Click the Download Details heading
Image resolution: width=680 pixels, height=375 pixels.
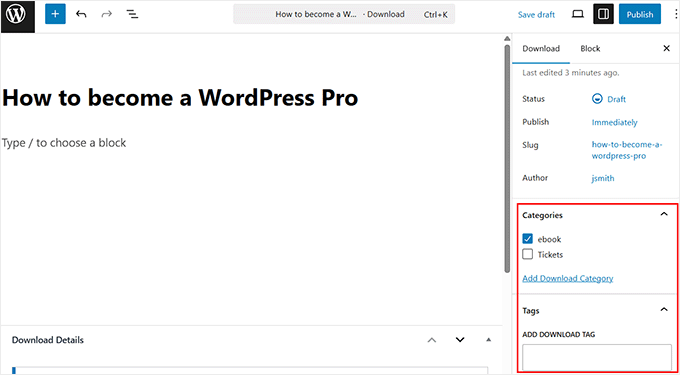click(x=48, y=340)
